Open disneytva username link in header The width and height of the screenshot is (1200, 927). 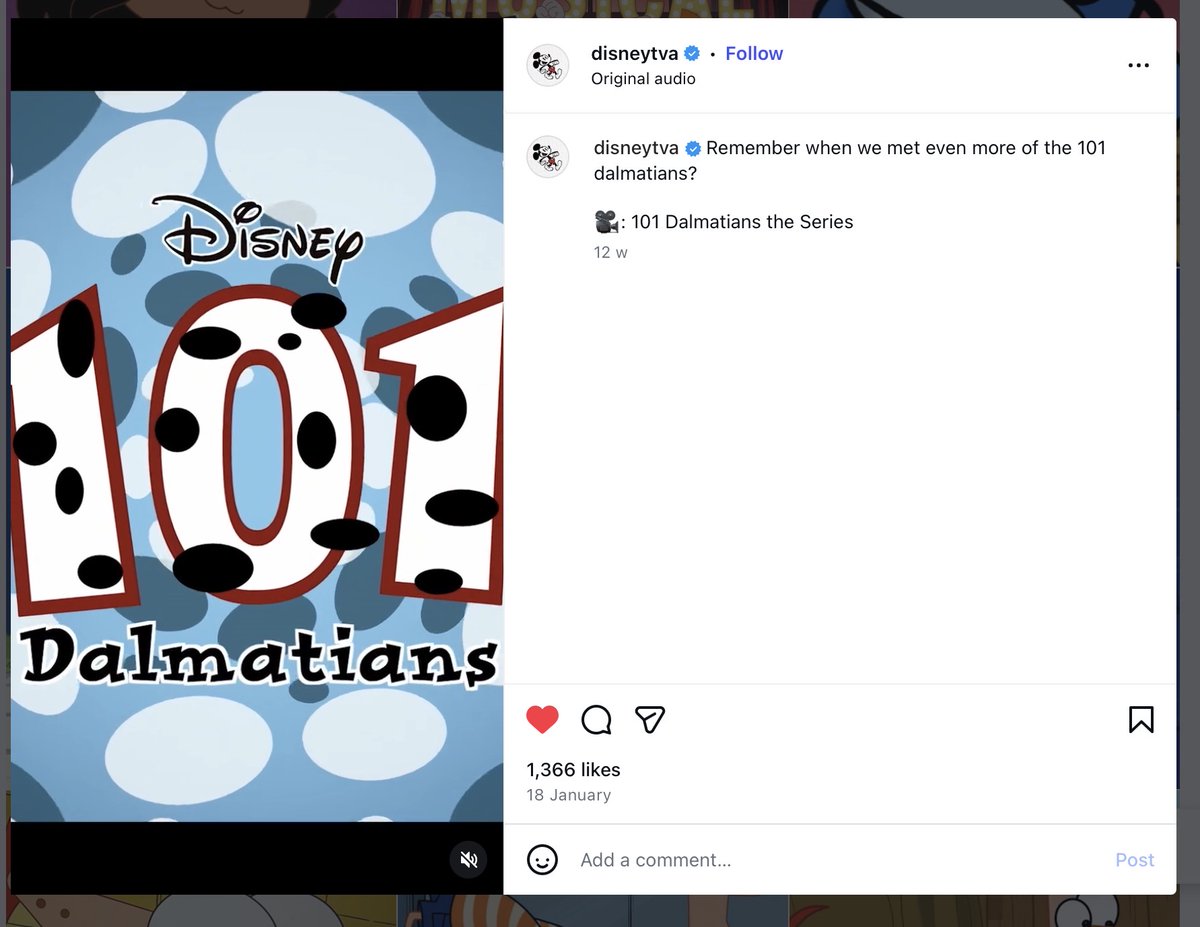tap(634, 54)
